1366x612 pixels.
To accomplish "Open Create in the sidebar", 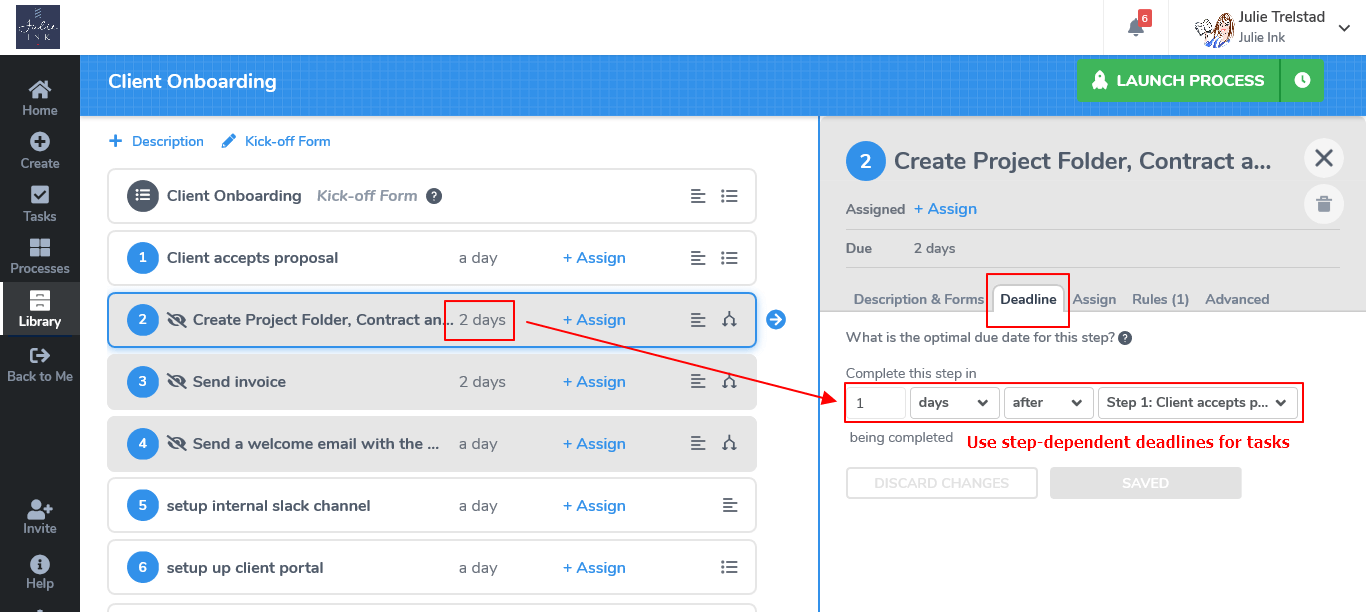I will (x=40, y=151).
